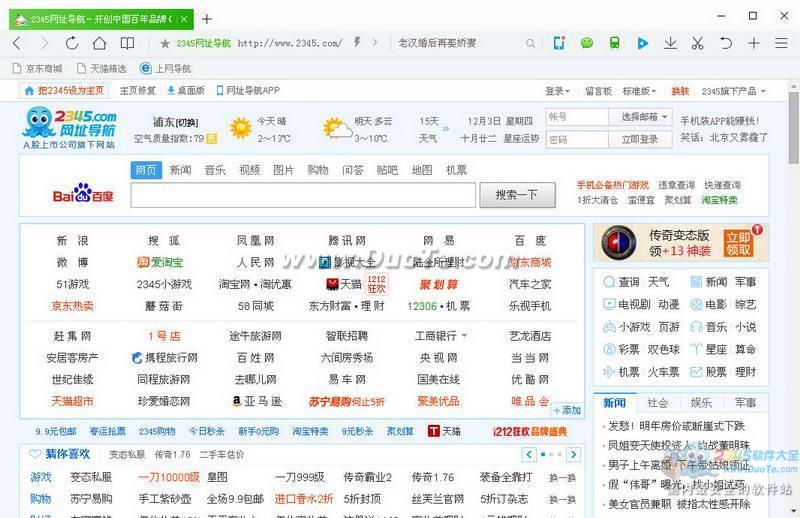Open the 天猫 promo bar link

444,432
